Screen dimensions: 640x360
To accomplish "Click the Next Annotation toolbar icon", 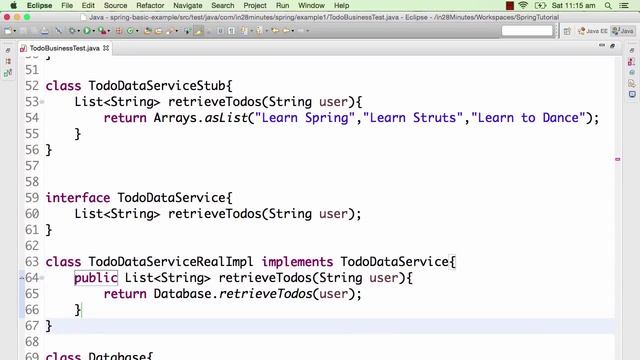I will coord(244,31).
